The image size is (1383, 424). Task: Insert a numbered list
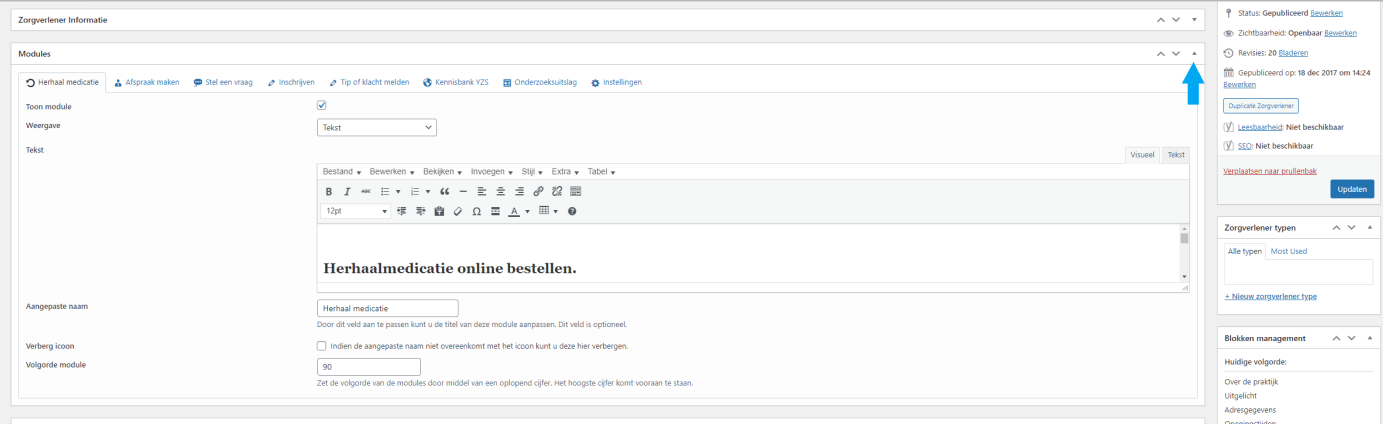415,191
